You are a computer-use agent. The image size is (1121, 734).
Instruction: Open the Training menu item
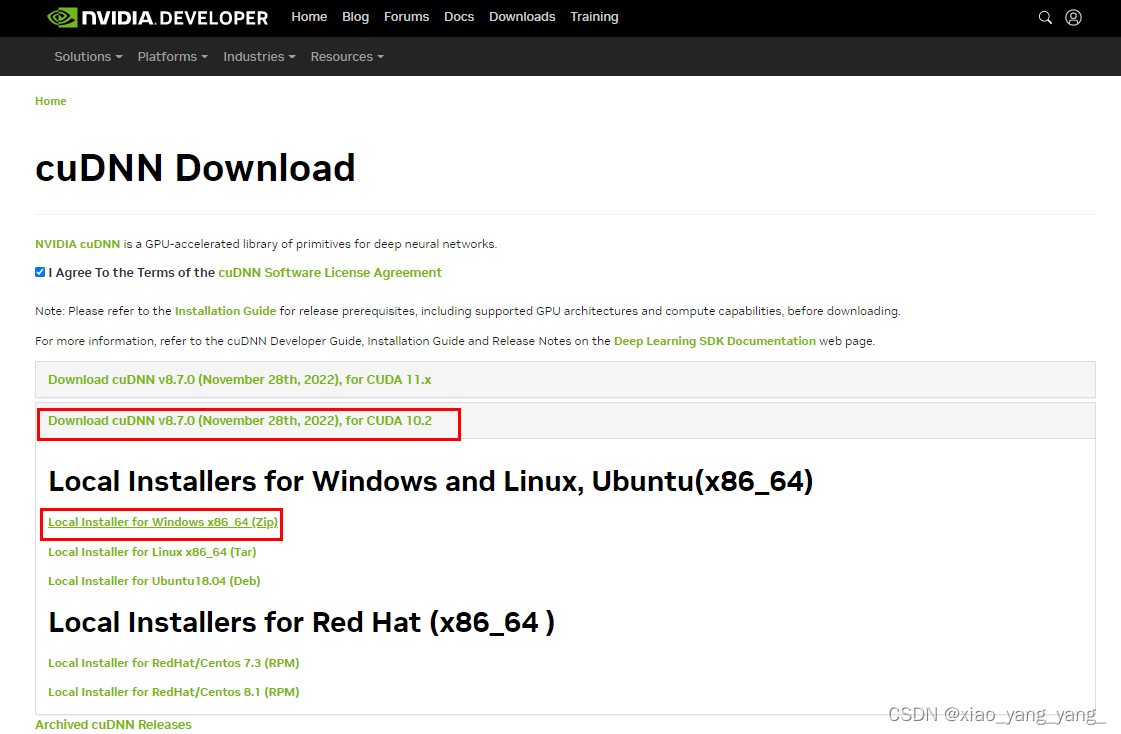pyautogui.click(x=594, y=16)
